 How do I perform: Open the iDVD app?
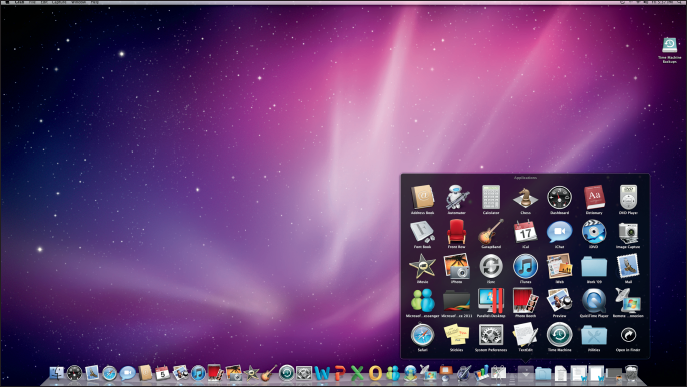tap(594, 232)
